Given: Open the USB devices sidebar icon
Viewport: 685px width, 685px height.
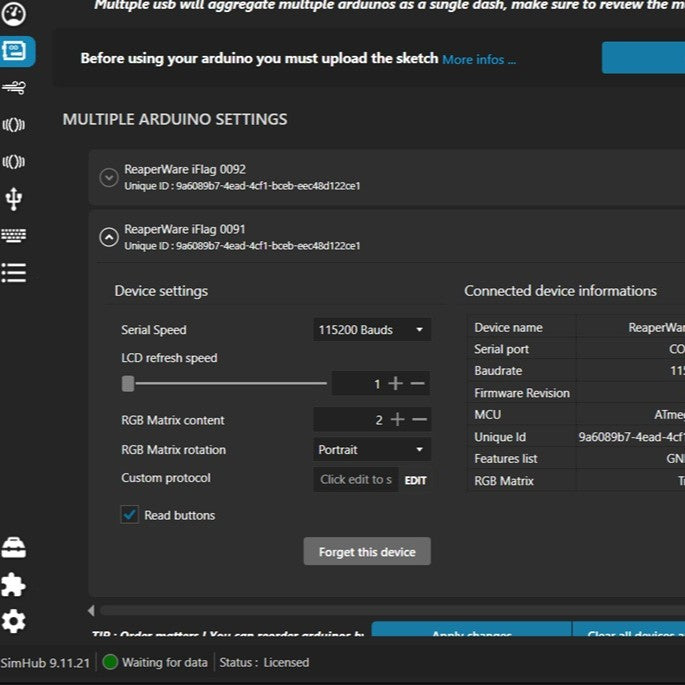Looking at the screenshot, I should [x=14, y=199].
